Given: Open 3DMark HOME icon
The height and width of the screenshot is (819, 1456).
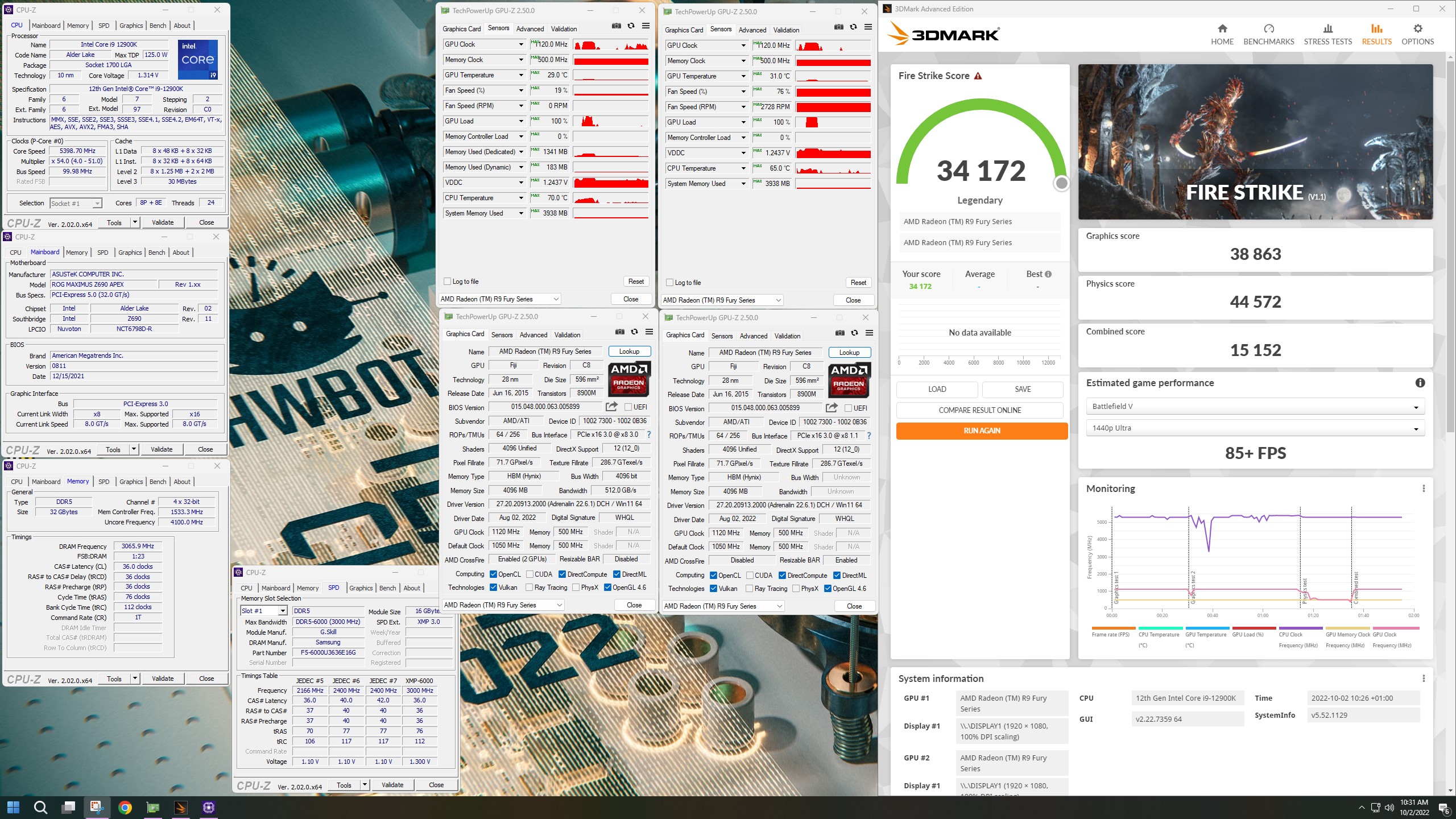Looking at the screenshot, I should [x=1222, y=29].
